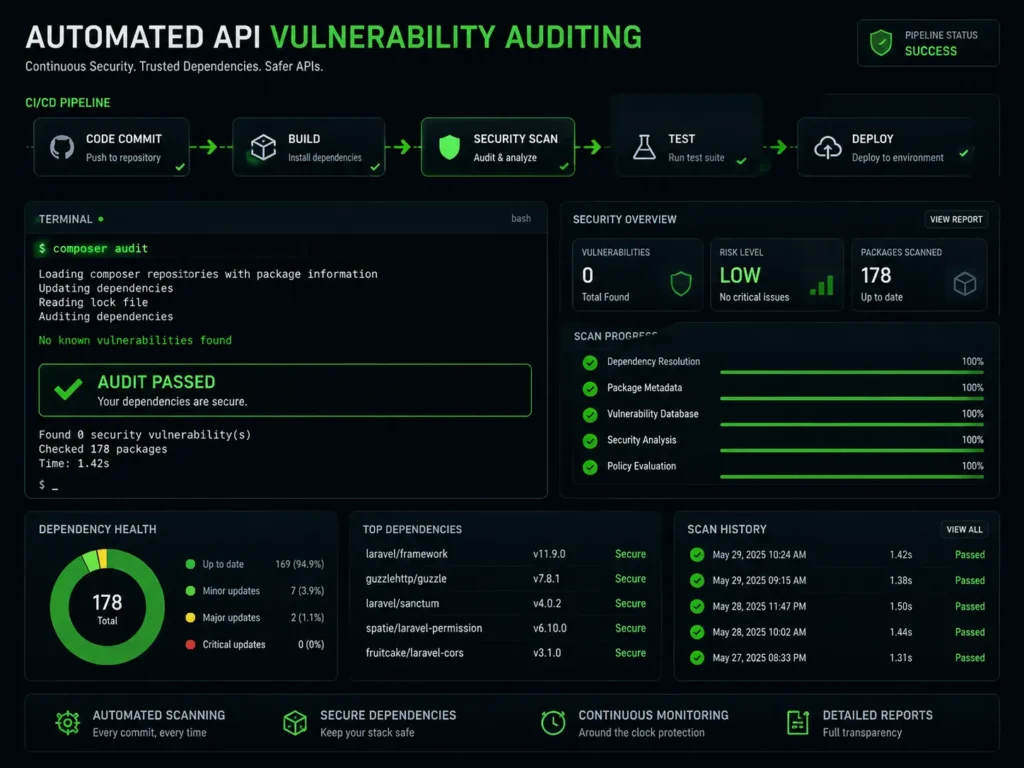Select spatie/laravel-permission dependency row

pyautogui.click(x=505, y=628)
